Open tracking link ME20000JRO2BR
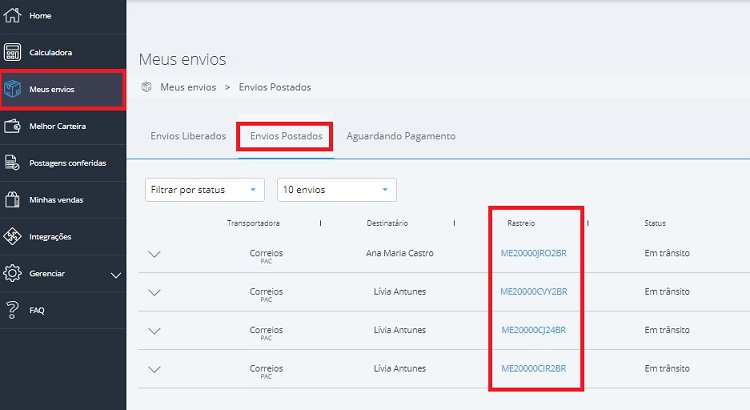This screenshot has width=750, height=410. 534,253
